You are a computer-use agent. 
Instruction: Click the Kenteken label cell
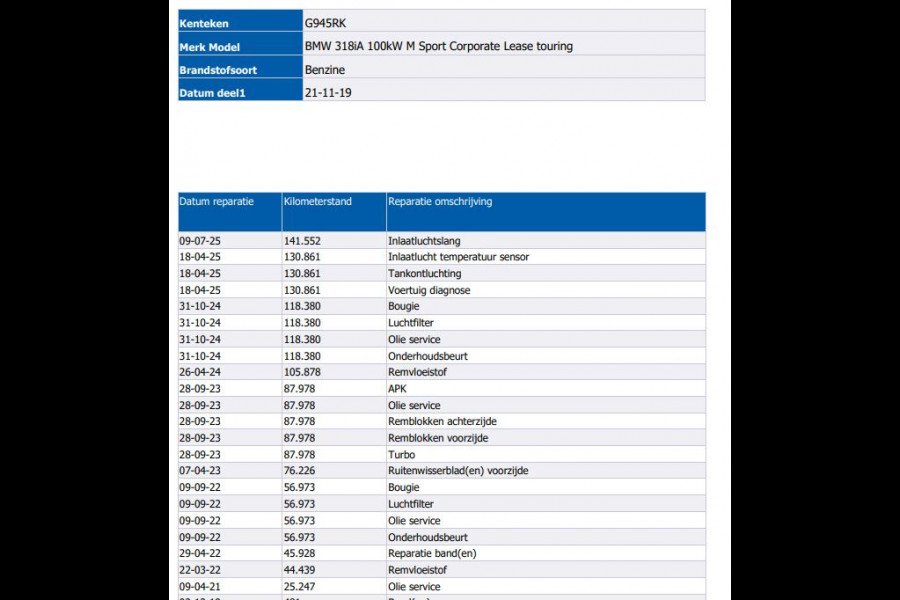point(203,22)
